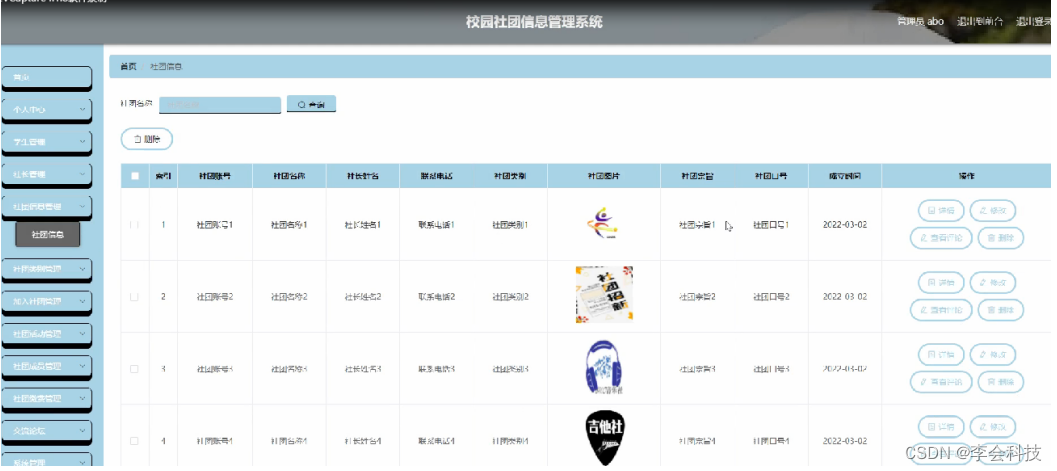Click the cell 联系电话3
This screenshot has width=1057, height=471.
pyautogui.click(x=436, y=369)
